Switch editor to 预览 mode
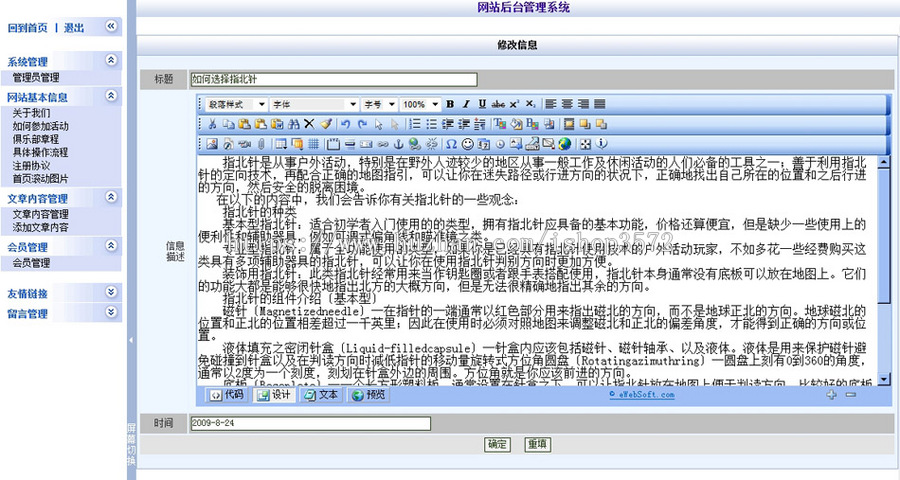This screenshot has height=480, width=900. point(368,395)
